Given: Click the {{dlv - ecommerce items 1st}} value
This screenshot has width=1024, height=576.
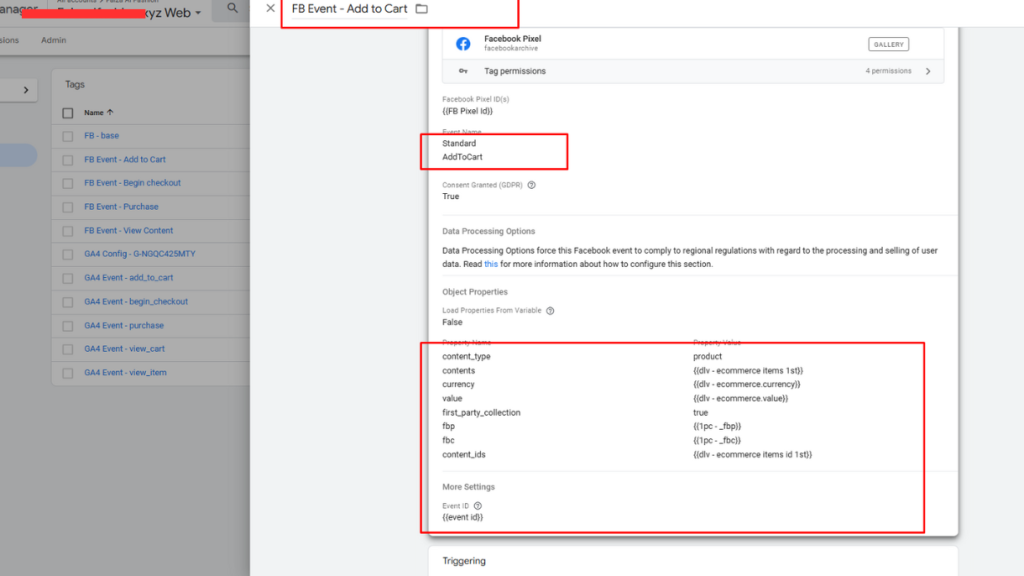Looking at the screenshot, I should [748, 370].
